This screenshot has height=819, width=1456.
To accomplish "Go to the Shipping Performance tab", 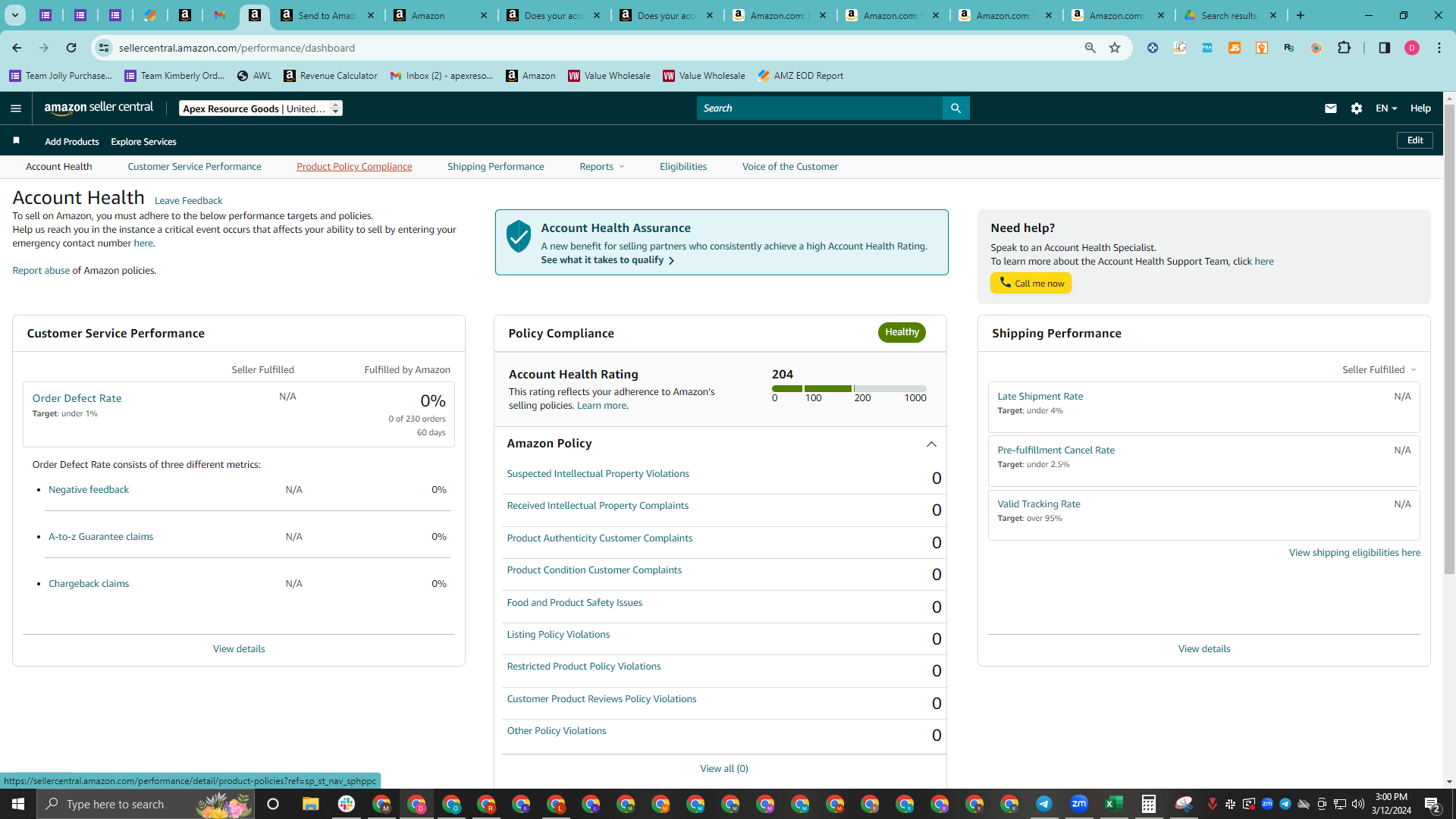I will coord(496,167).
